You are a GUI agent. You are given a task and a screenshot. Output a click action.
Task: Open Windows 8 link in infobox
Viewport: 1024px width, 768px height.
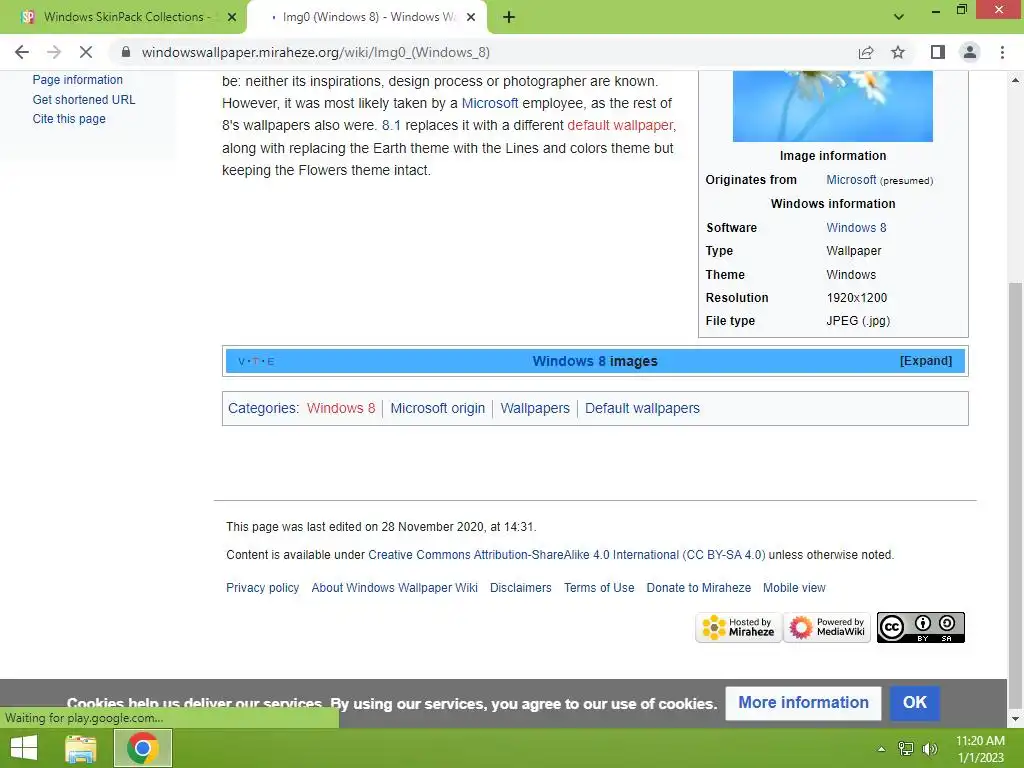tap(856, 227)
